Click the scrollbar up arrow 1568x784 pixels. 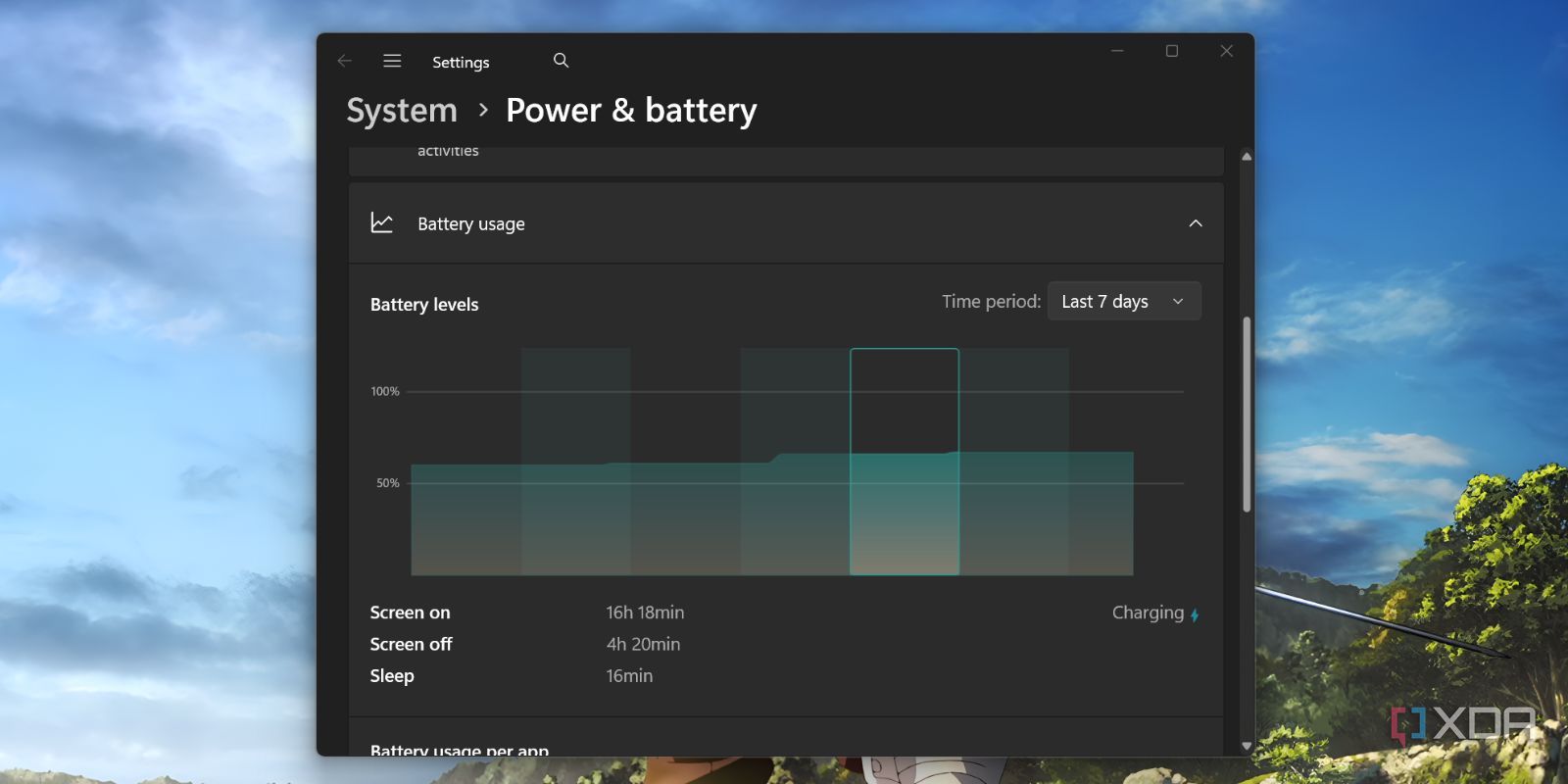(1247, 157)
